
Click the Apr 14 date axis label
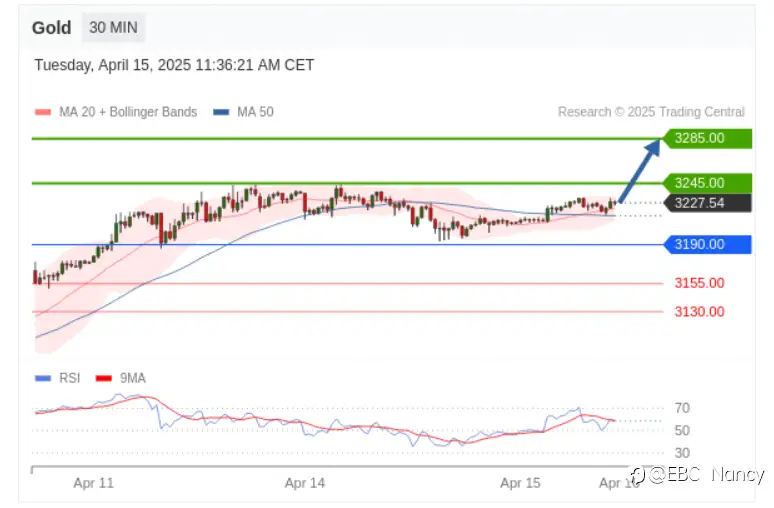click(305, 483)
